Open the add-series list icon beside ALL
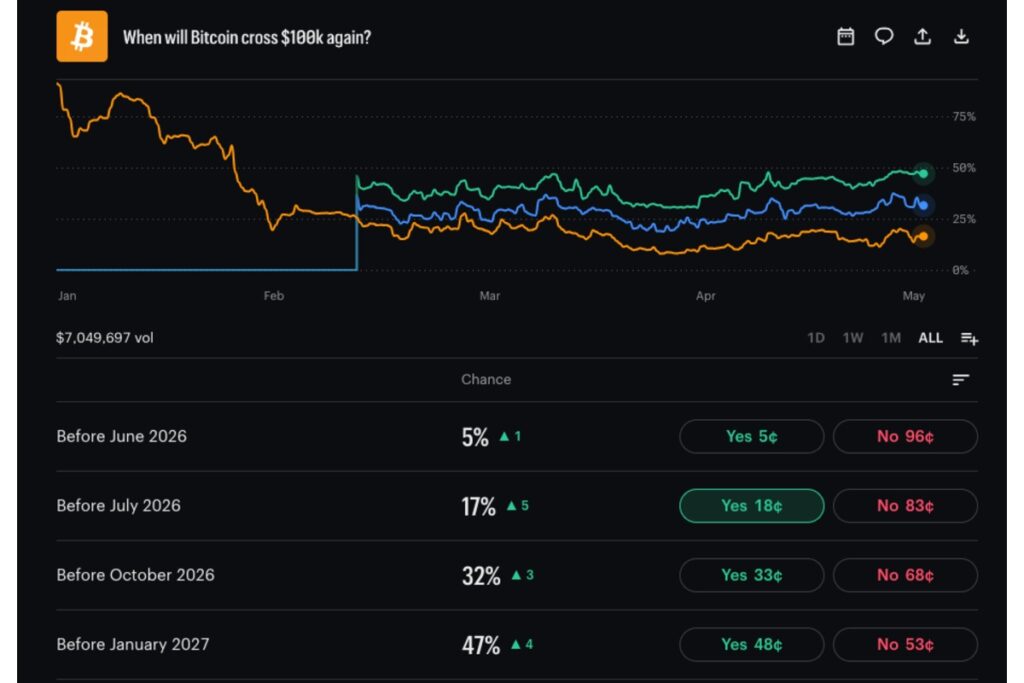The width and height of the screenshot is (1024, 683). (x=969, y=338)
